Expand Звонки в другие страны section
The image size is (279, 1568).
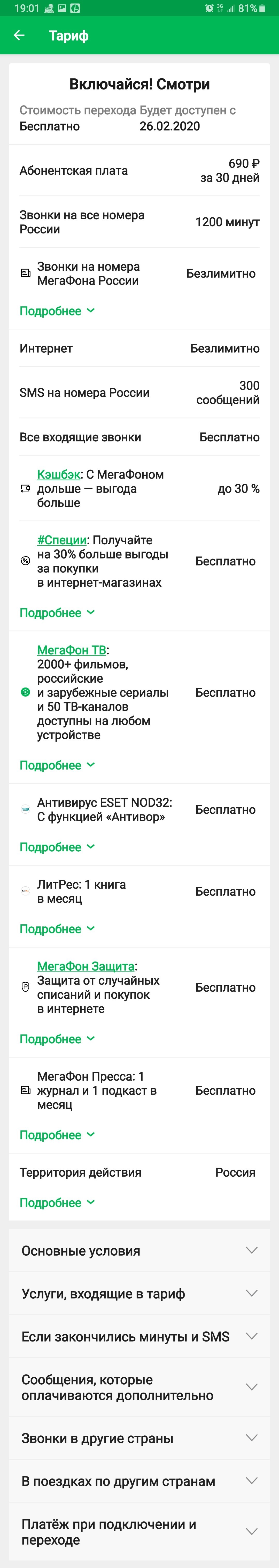click(139, 1438)
